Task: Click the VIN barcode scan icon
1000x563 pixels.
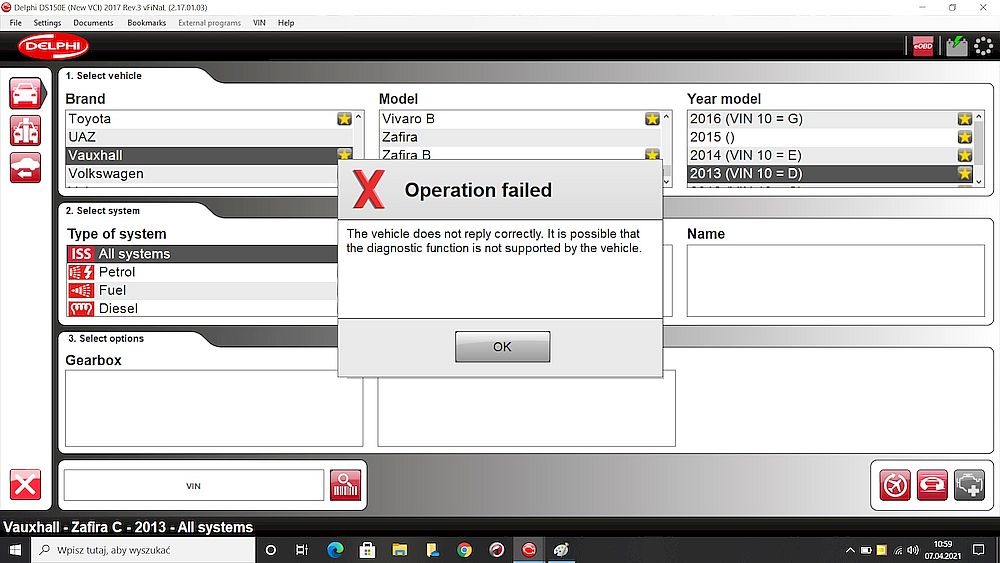Action: coord(346,485)
